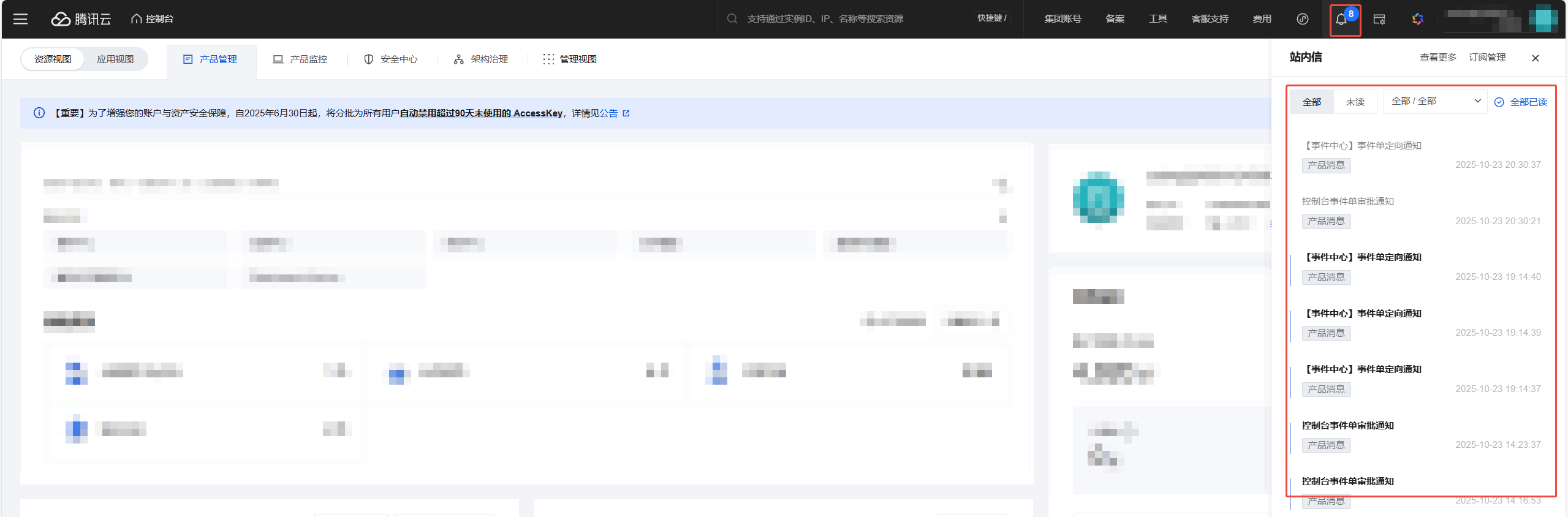Open the hamburger navigation menu
Viewport: 1568px width, 517px height.
pyautogui.click(x=20, y=19)
